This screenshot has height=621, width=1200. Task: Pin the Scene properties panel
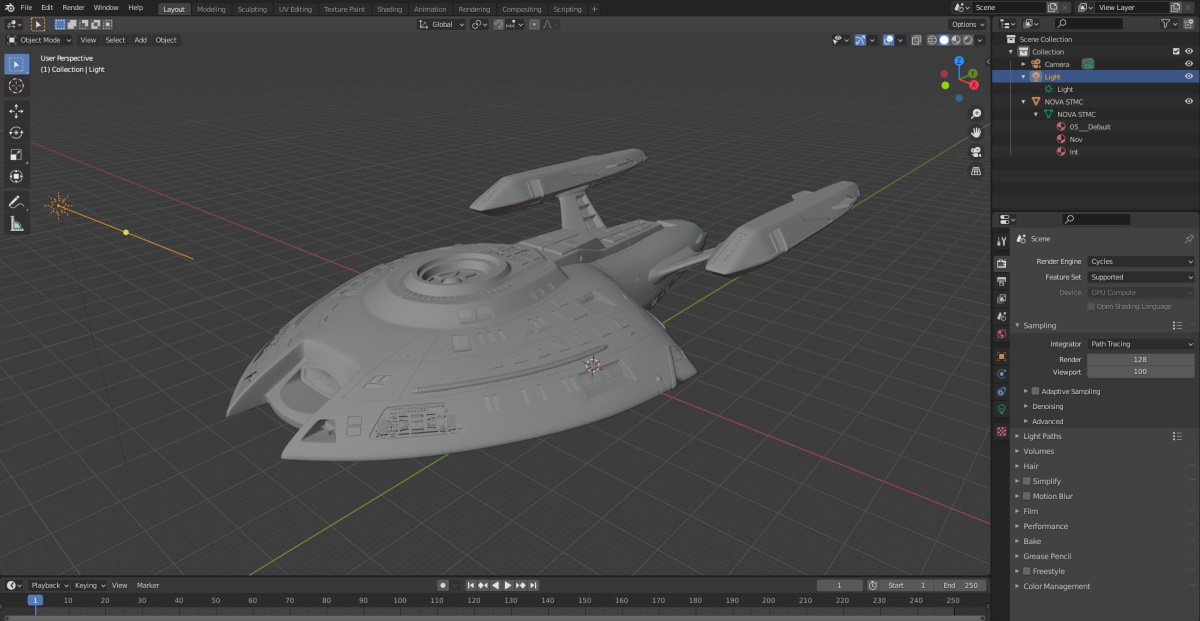click(x=1188, y=239)
